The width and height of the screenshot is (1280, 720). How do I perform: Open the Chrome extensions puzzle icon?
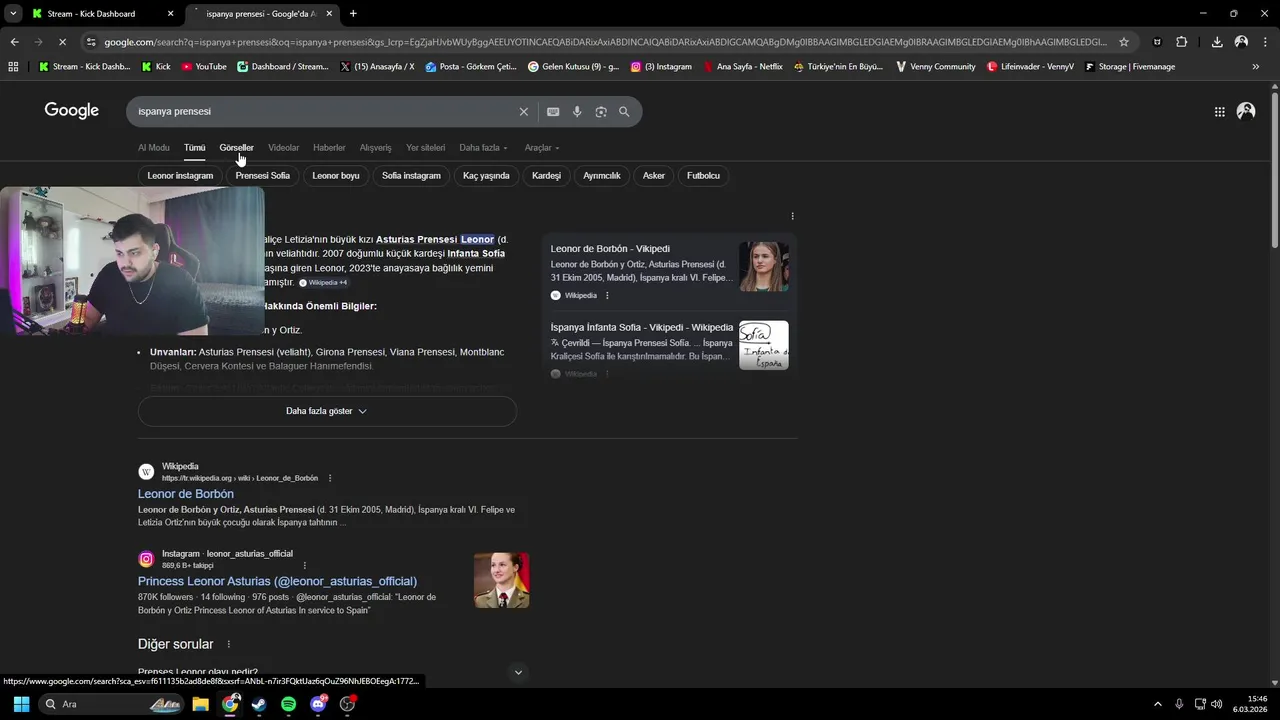click(x=1182, y=42)
